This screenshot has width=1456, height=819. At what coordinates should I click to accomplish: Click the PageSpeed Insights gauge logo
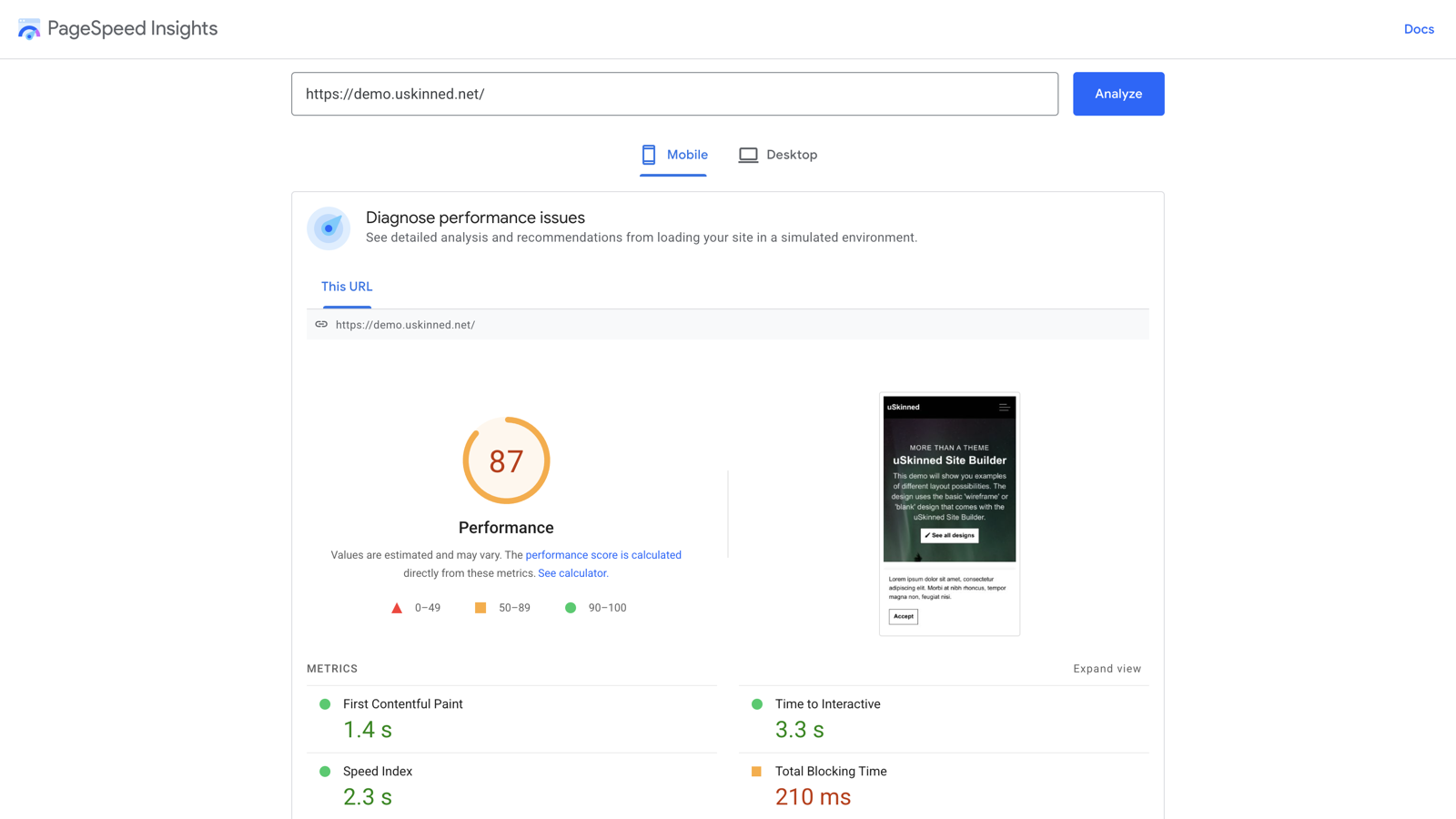click(x=28, y=28)
